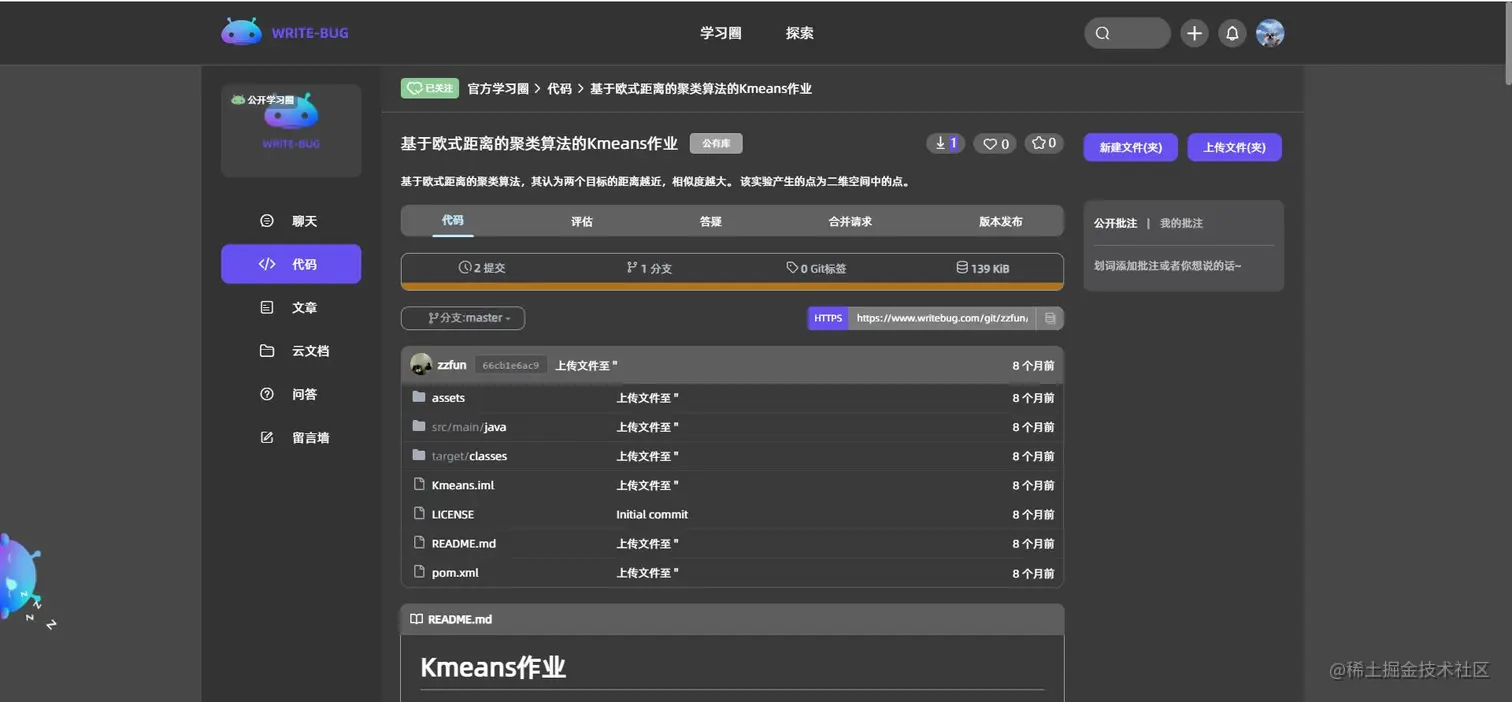Viewport: 1512px width, 702px height.
Task: Click the zzfun avatar image
Action: coord(421,365)
